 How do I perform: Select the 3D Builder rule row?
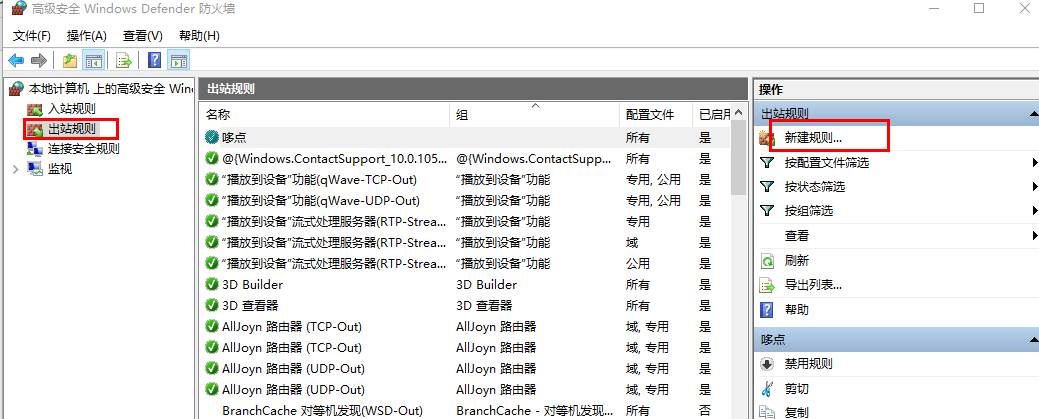click(x=465, y=284)
